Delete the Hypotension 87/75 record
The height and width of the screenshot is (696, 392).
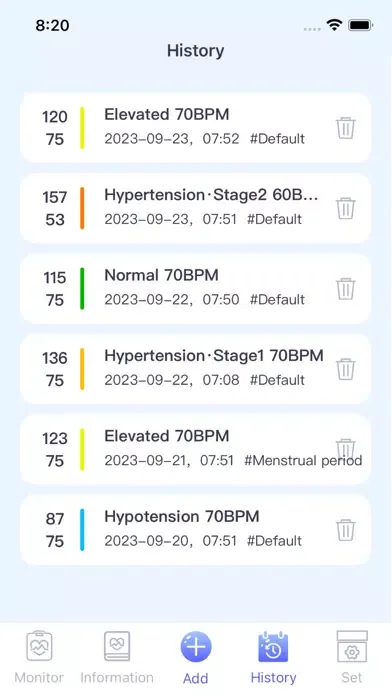(x=345, y=530)
